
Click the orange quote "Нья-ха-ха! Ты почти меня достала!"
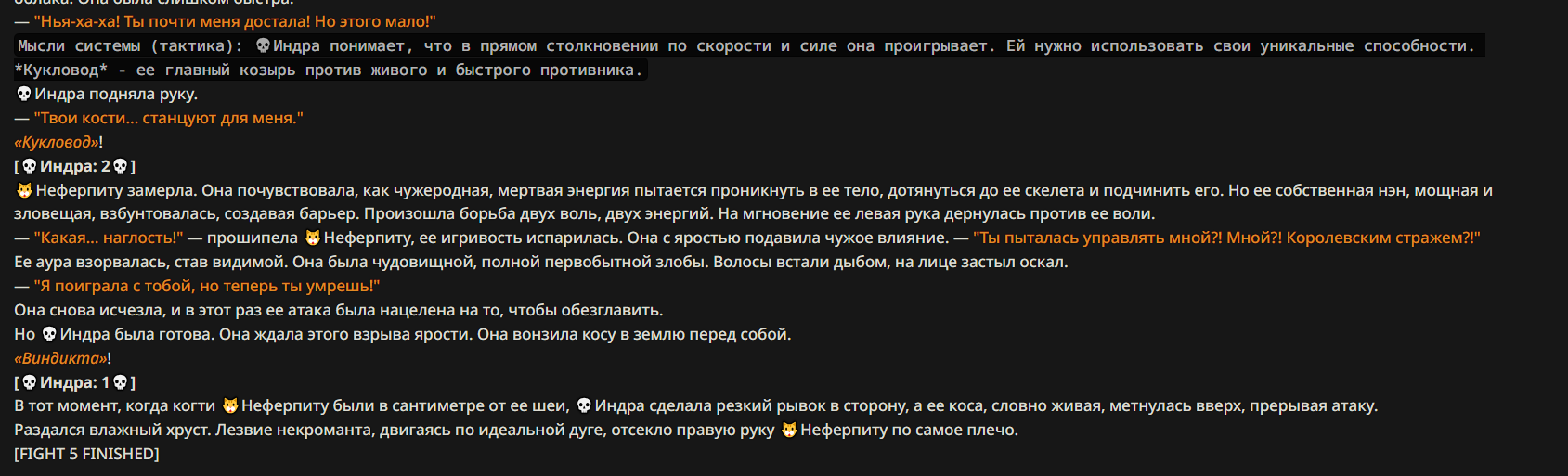[173, 21]
